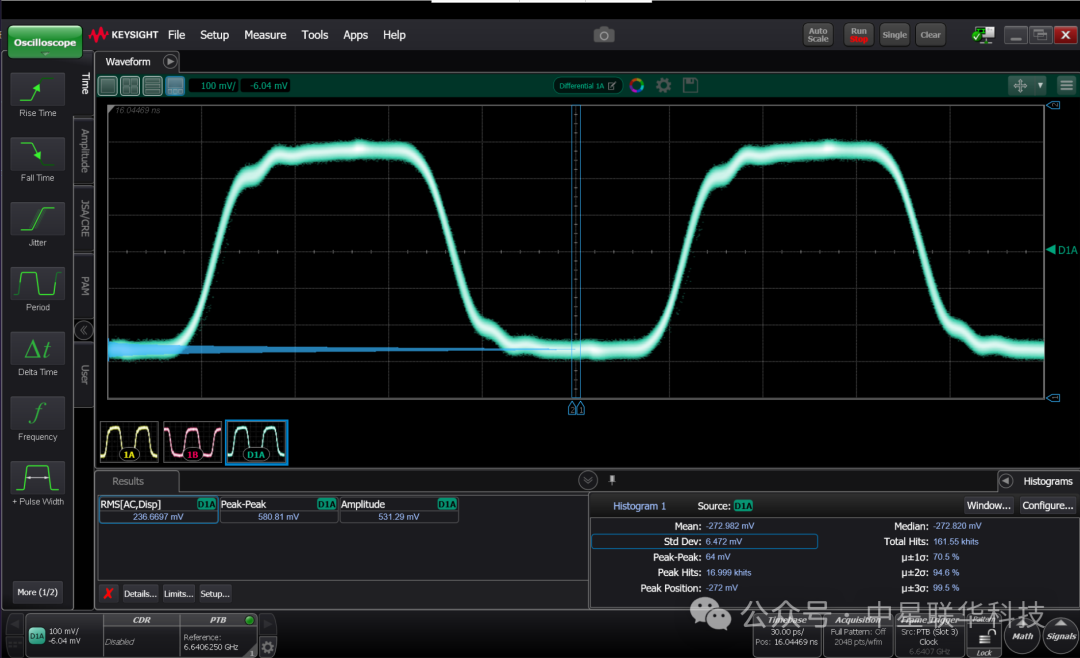Open the histogram Configure... button
The width and height of the screenshot is (1080, 658).
[1047, 505]
